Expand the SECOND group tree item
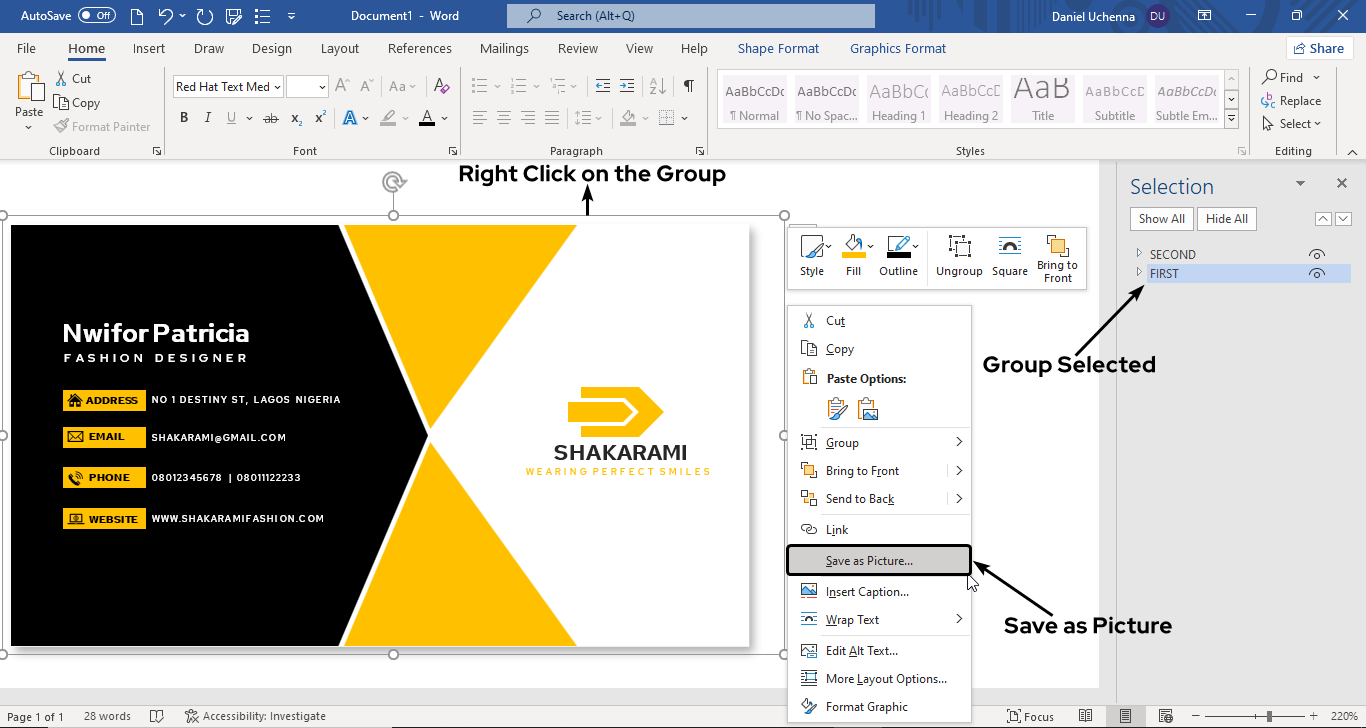Screen dimensions: 1366x728 1139,254
